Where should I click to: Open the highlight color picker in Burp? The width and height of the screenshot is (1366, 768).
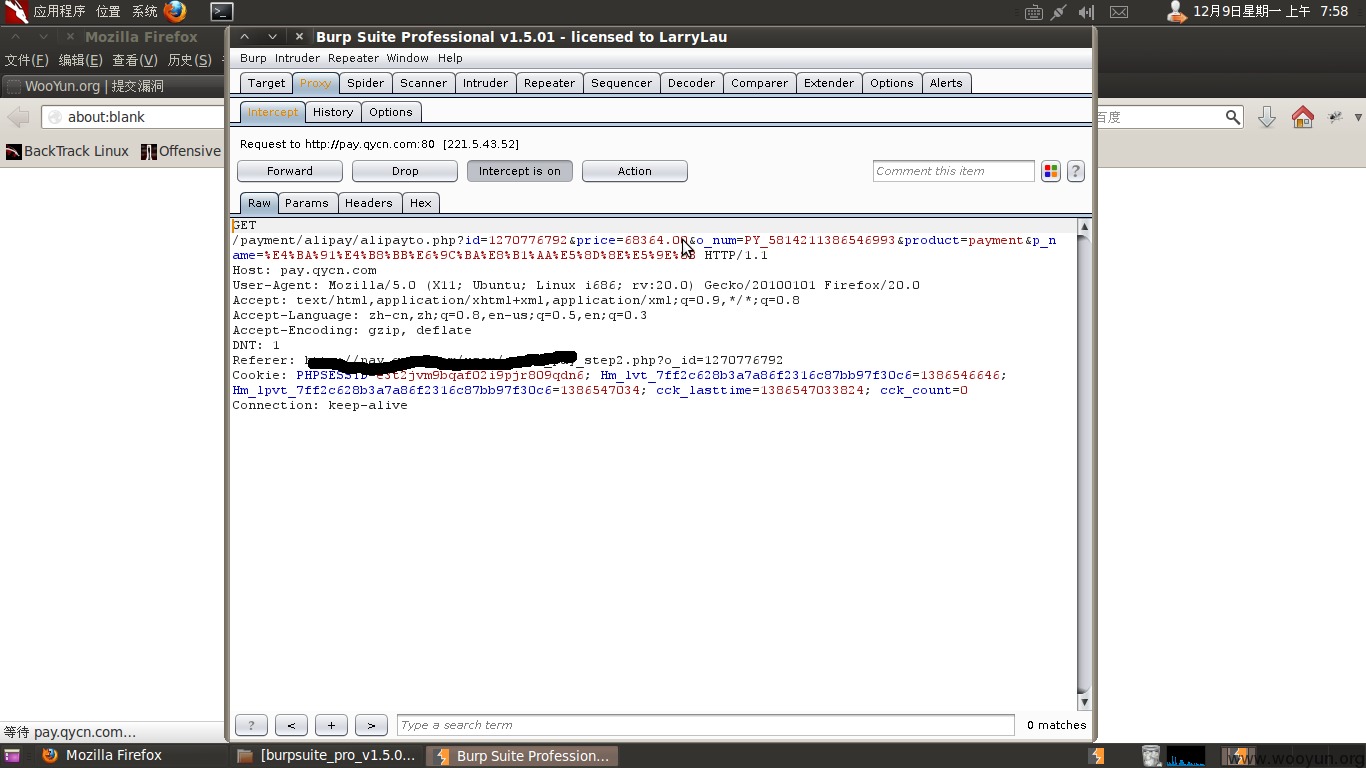[1051, 171]
